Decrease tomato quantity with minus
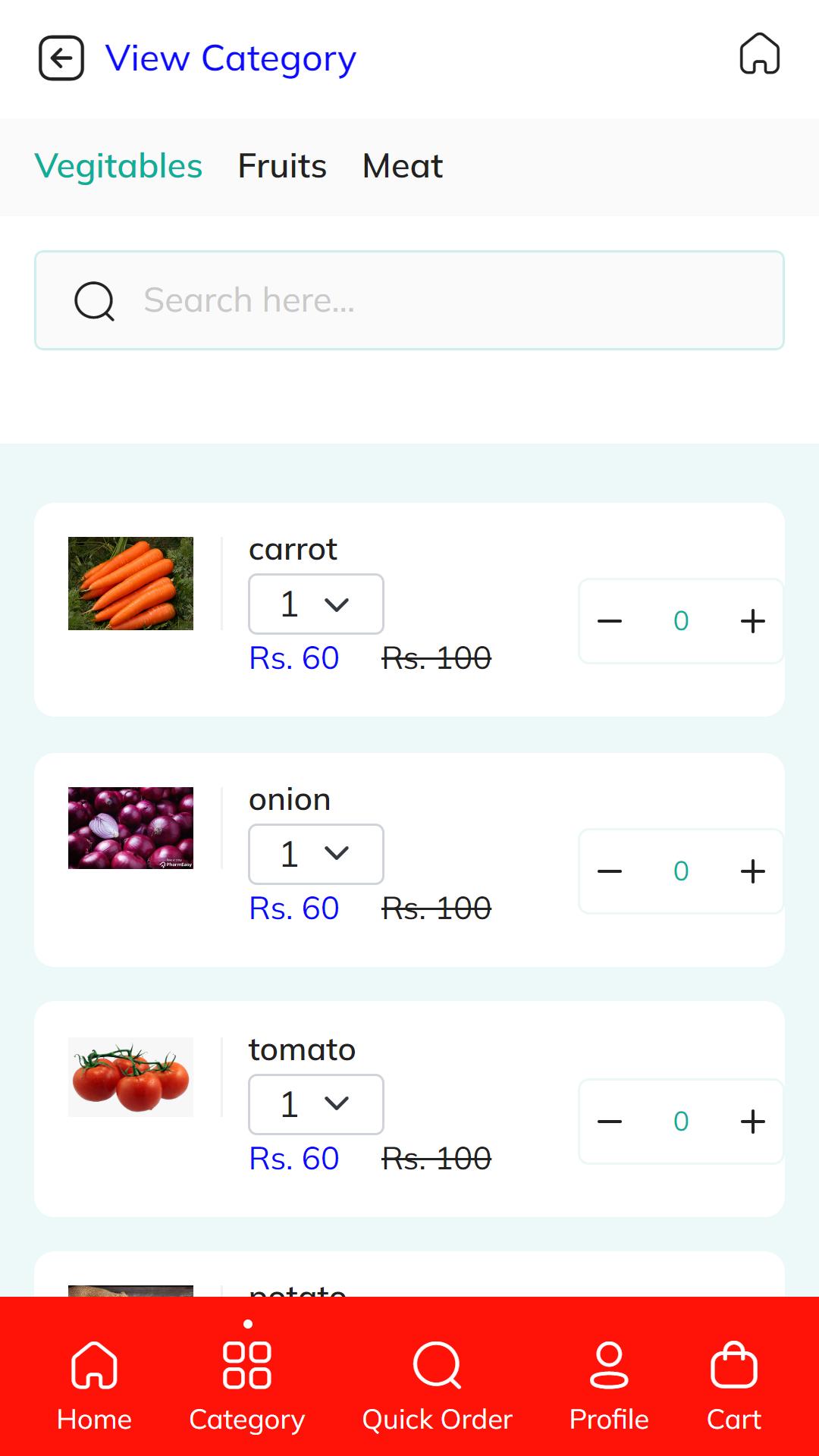Screen dimensions: 819x1456 click(610, 1122)
